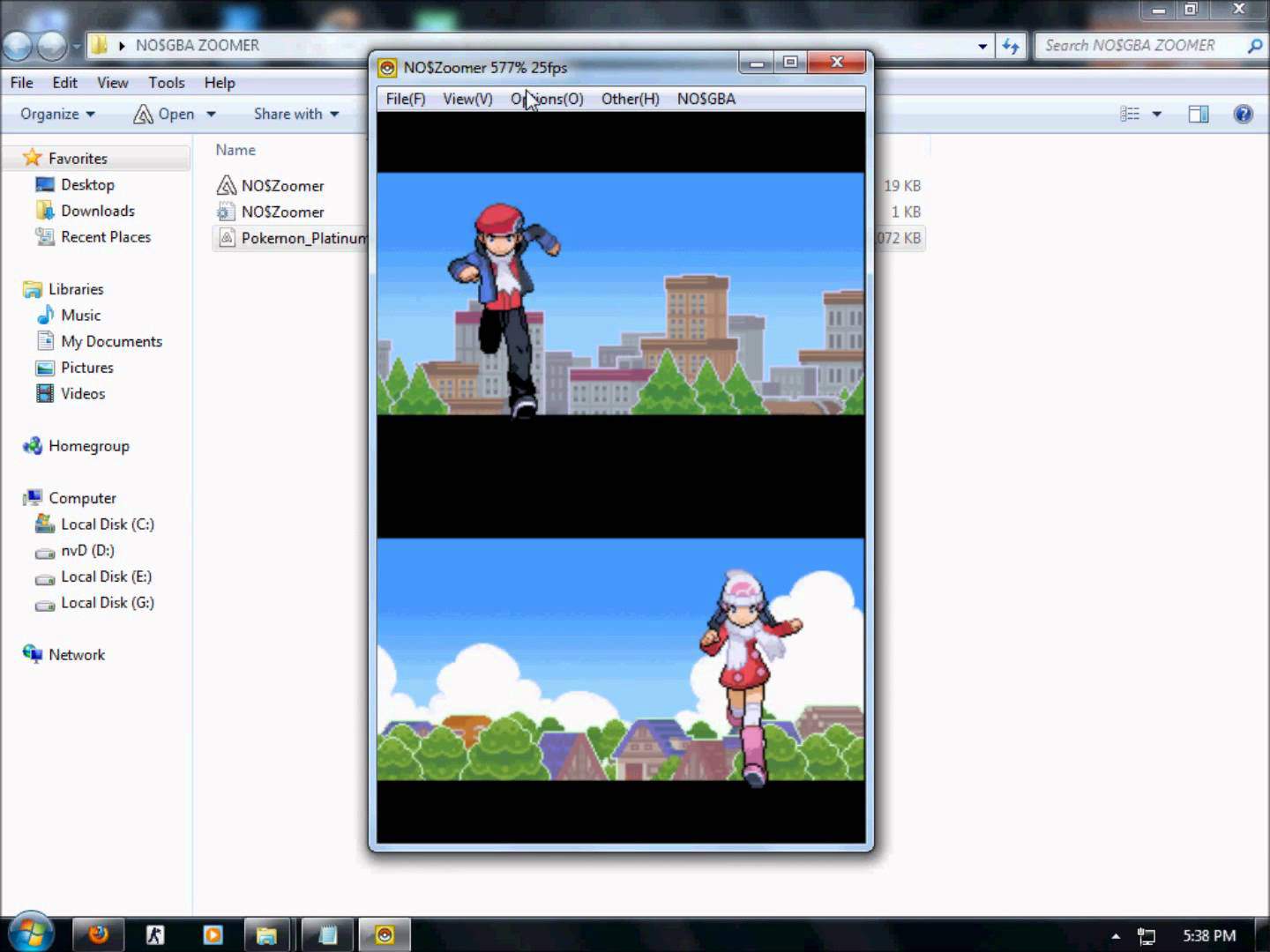Select the second NO$Zoomer settings file
The width and height of the screenshot is (1270, 952).
pyautogui.click(x=282, y=212)
